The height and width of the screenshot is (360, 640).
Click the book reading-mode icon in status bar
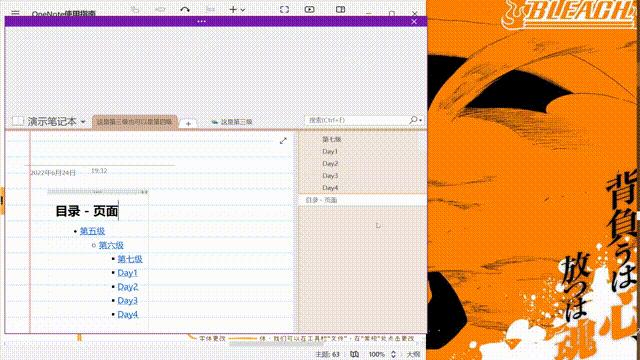tap(354, 354)
